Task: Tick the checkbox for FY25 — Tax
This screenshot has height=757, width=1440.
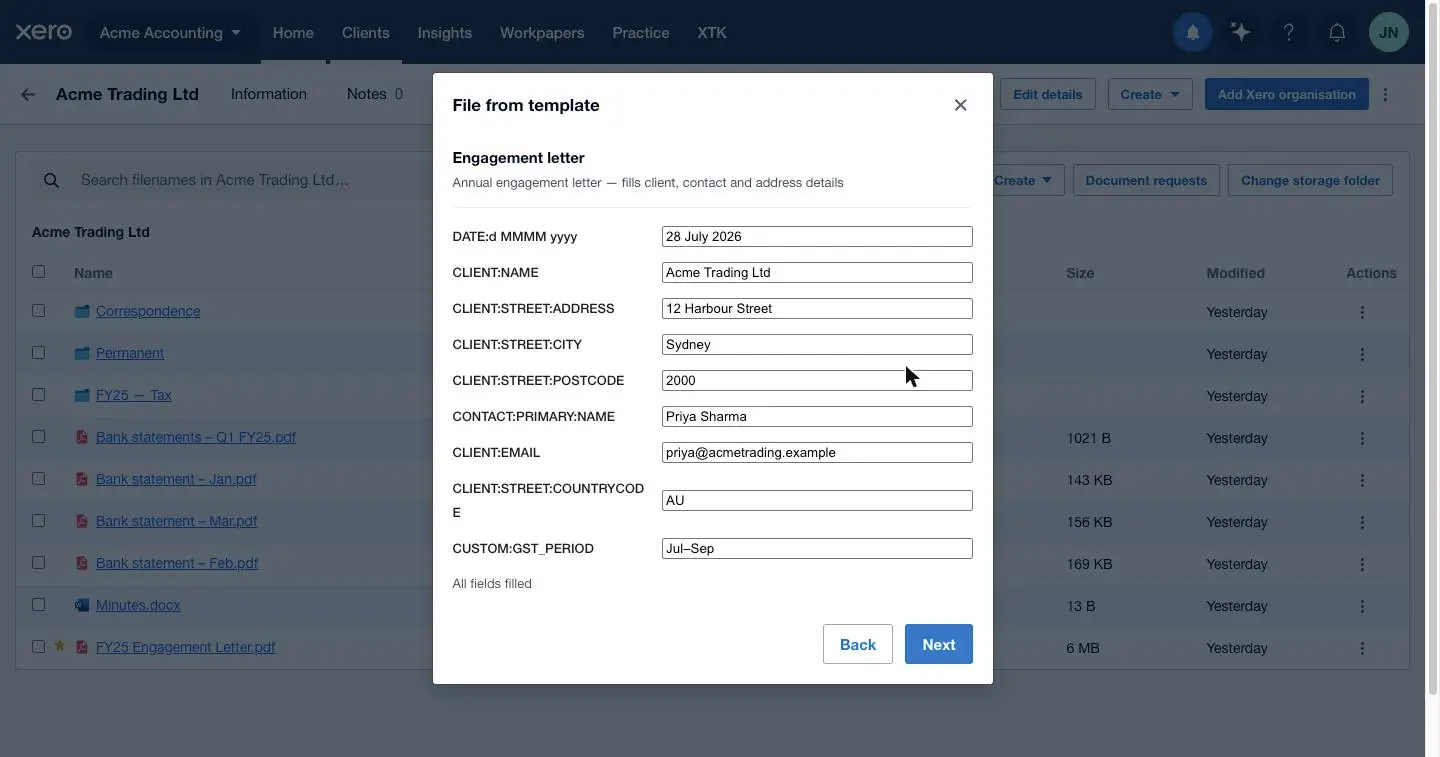Action: click(x=38, y=394)
